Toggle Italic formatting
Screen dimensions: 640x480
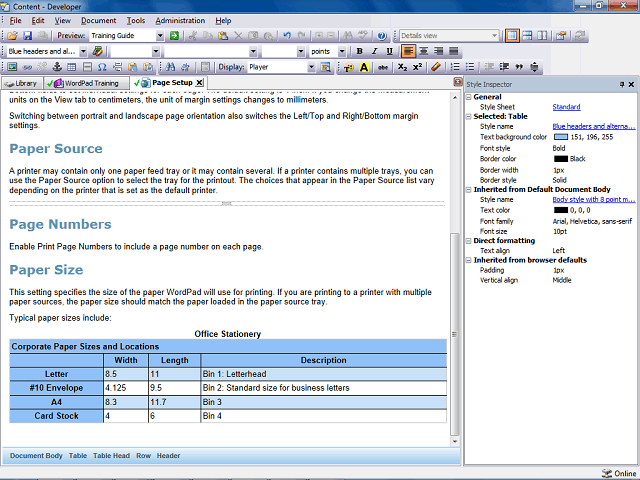pos(374,51)
